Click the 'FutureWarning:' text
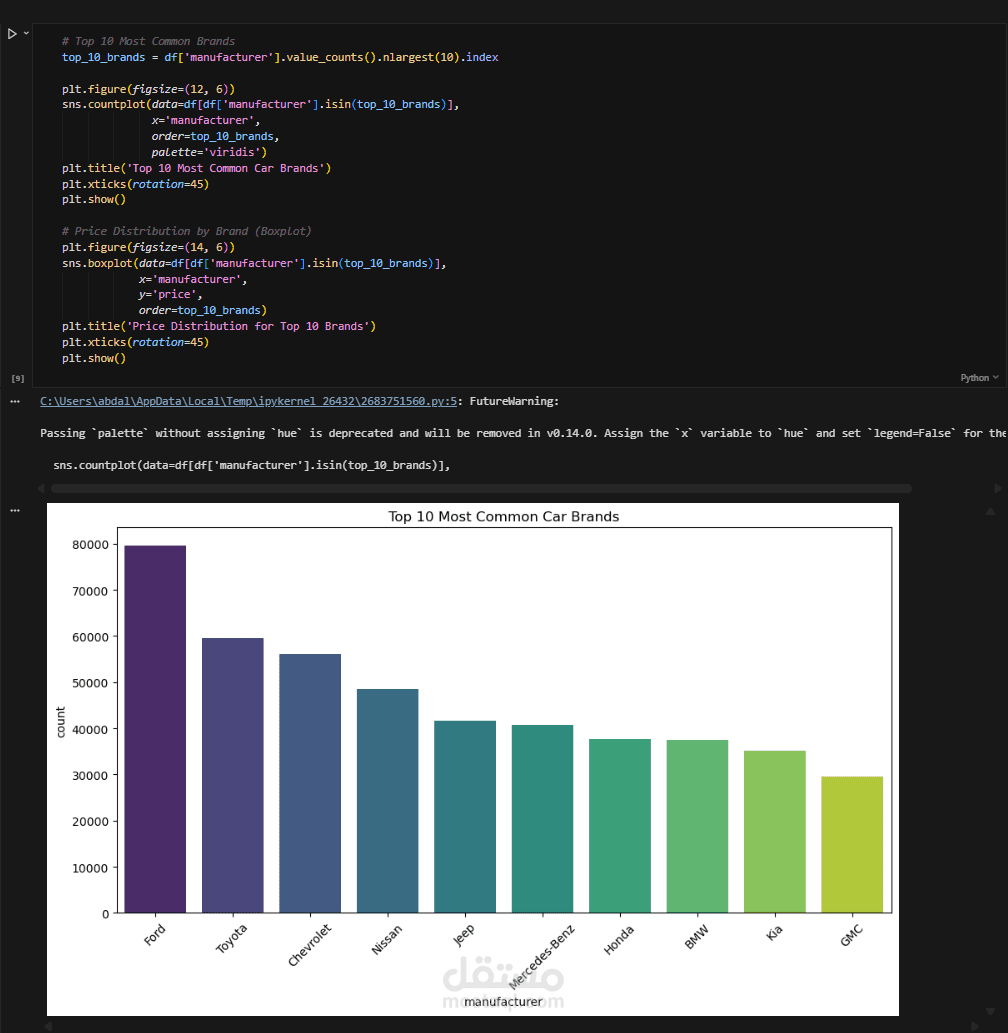 [x=514, y=401]
